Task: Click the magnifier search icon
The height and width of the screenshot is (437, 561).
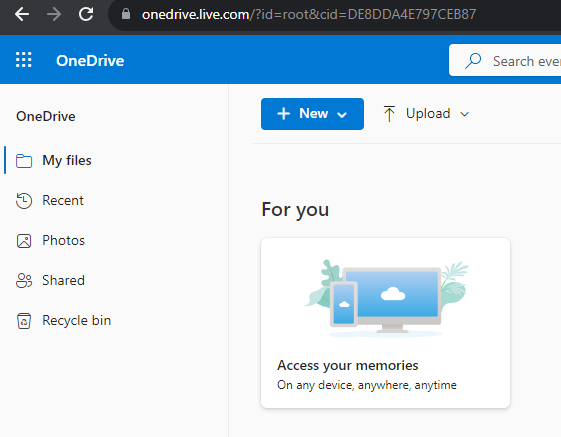Action: click(x=473, y=60)
